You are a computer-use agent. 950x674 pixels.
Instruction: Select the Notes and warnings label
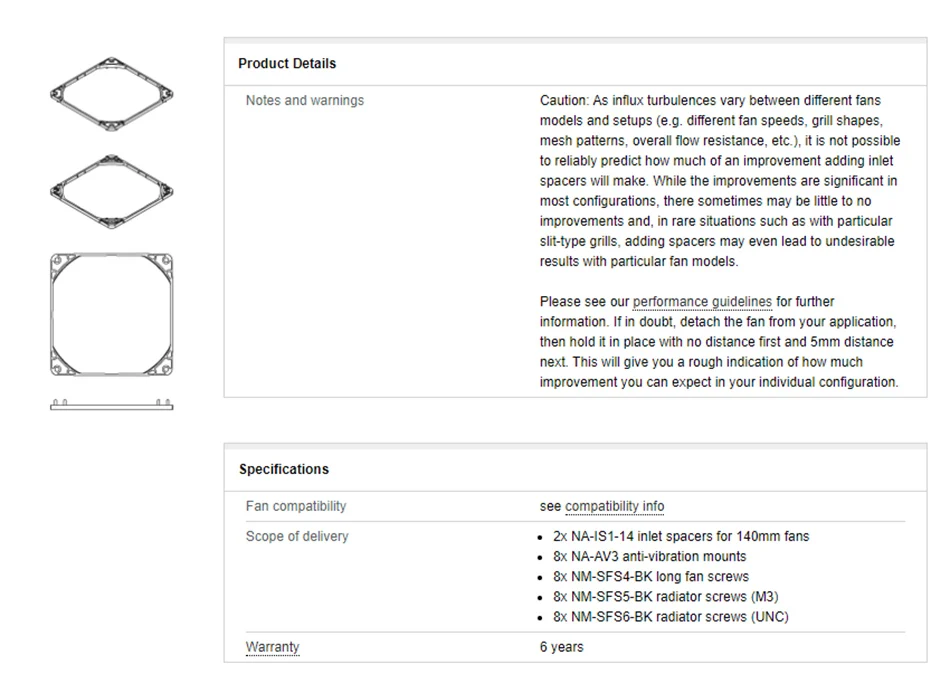coord(305,101)
